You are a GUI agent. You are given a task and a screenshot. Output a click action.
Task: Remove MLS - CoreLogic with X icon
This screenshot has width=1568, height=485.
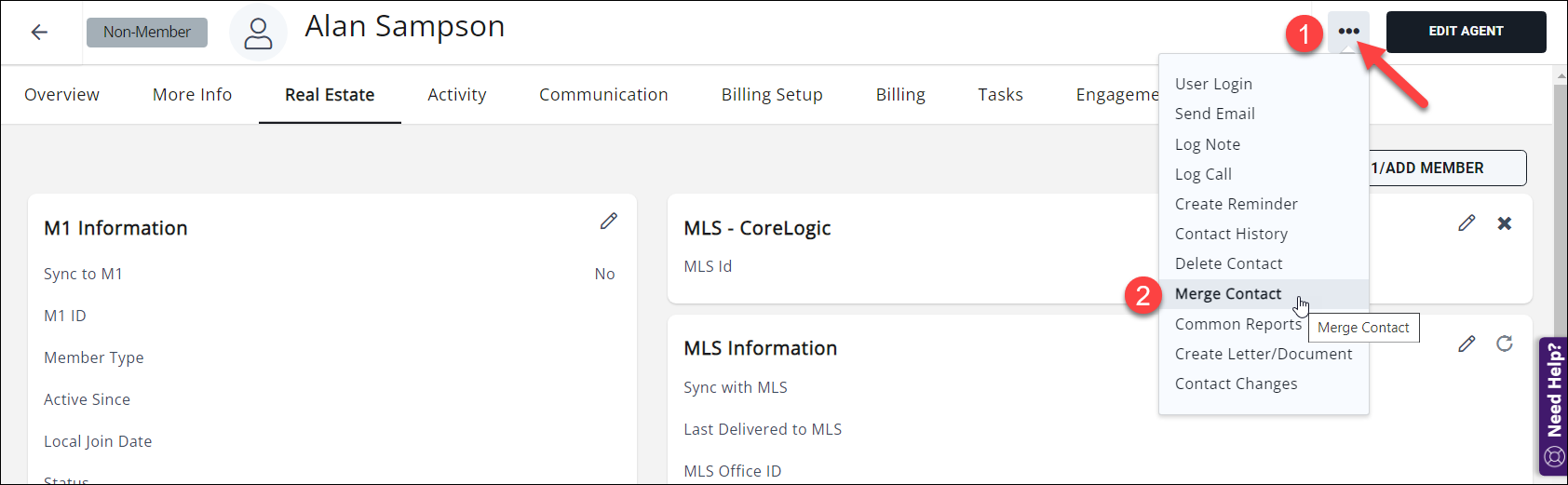pyautogui.click(x=1505, y=223)
